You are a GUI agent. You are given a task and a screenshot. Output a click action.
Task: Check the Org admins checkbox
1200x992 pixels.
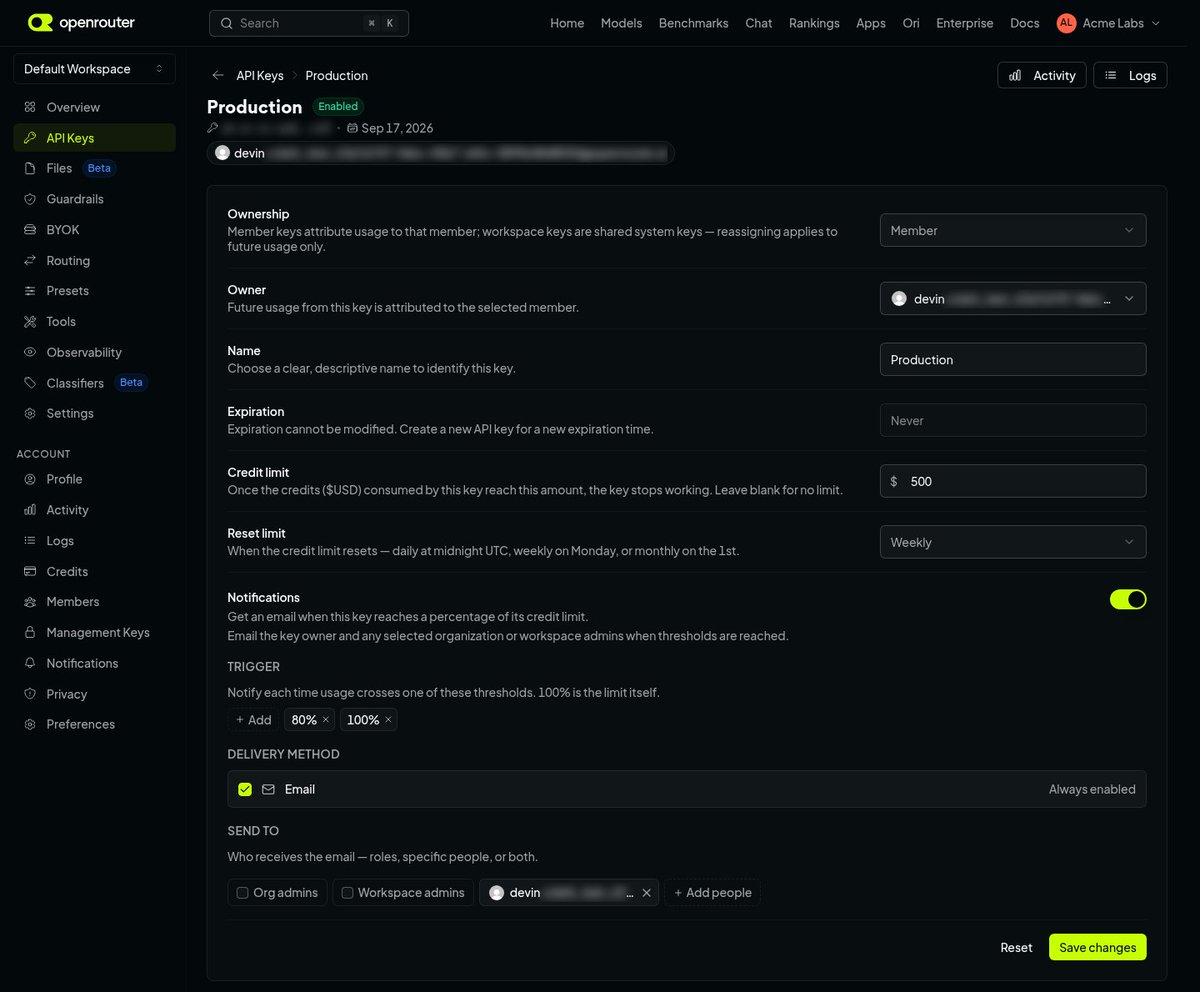pyautogui.click(x=243, y=893)
